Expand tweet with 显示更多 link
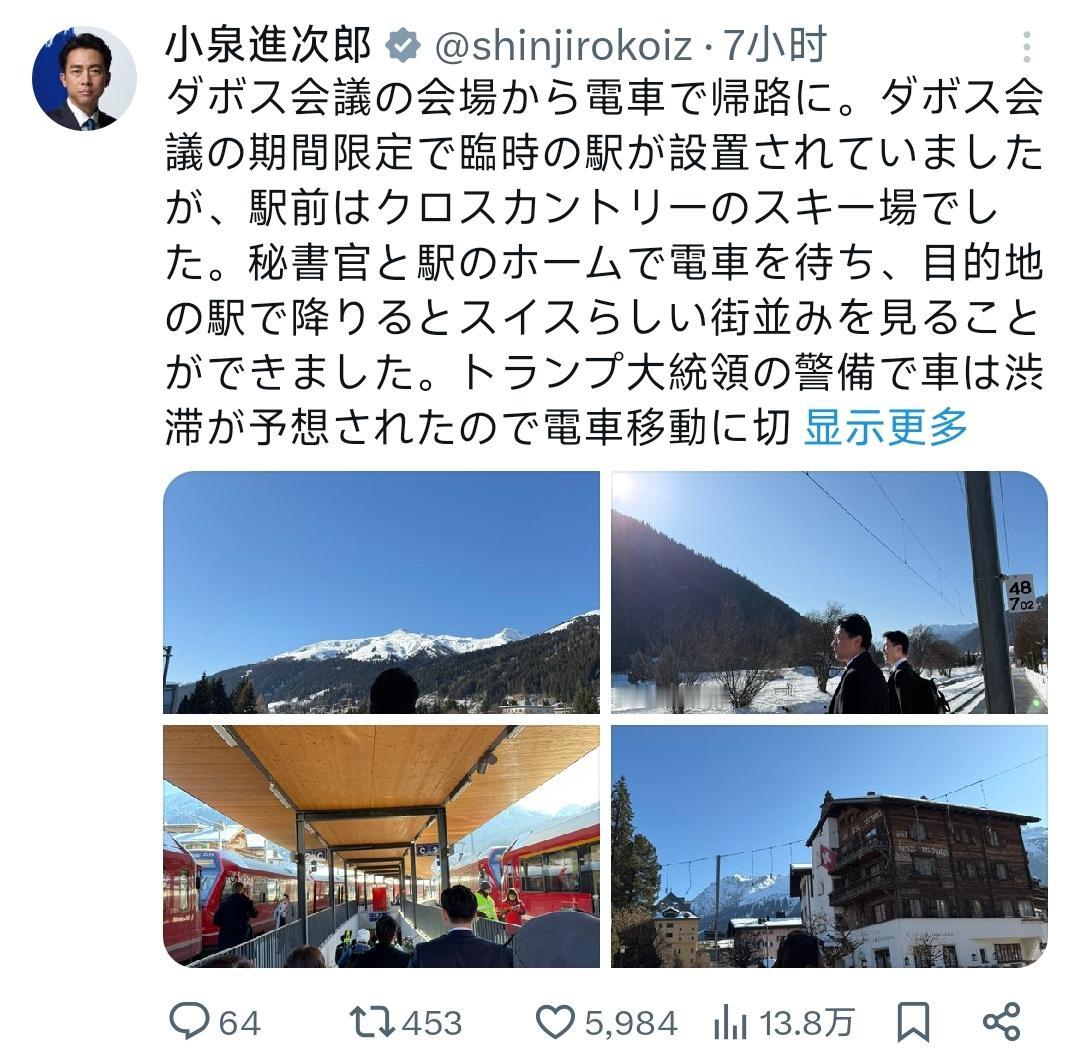Viewport: 1080px width, 1054px height. 886,427
